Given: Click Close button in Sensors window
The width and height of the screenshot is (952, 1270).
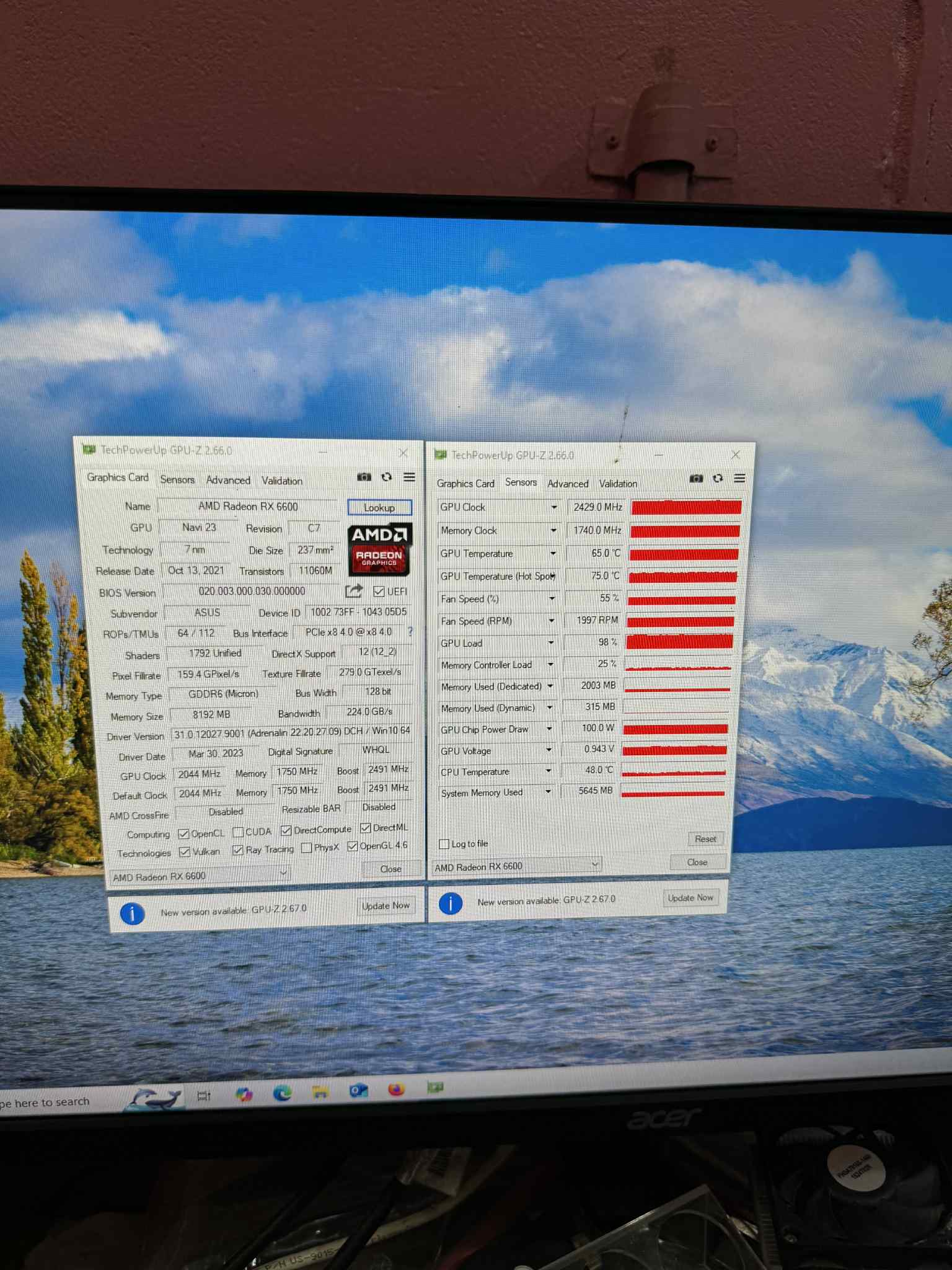Looking at the screenshot, I should [x=697, y=862].
